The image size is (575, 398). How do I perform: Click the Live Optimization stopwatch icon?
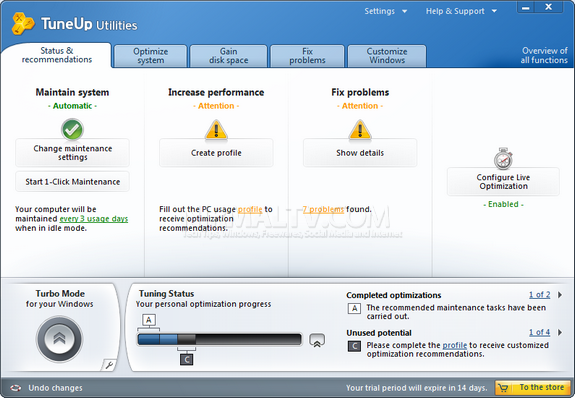503,158
